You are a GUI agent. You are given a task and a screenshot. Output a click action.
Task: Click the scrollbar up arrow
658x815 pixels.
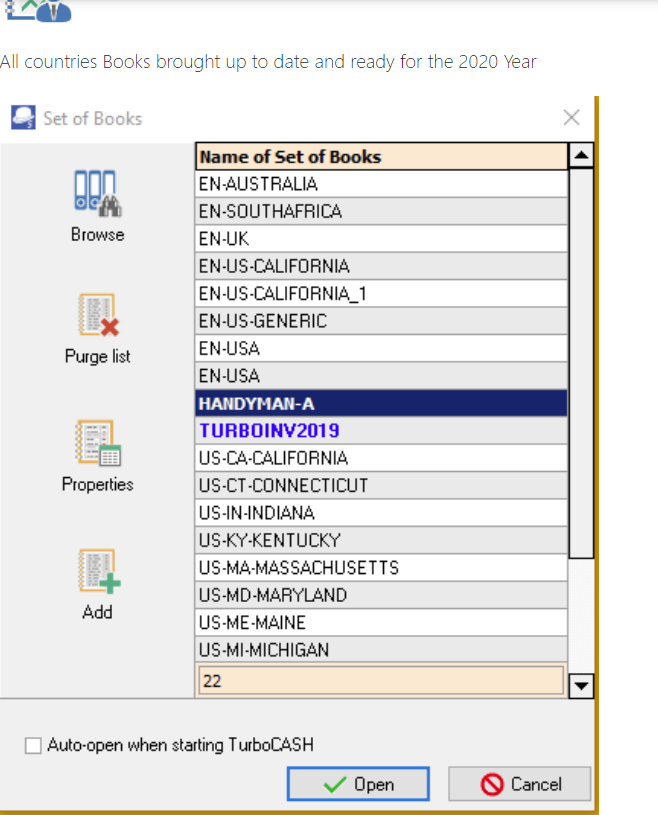coord(581,155)
